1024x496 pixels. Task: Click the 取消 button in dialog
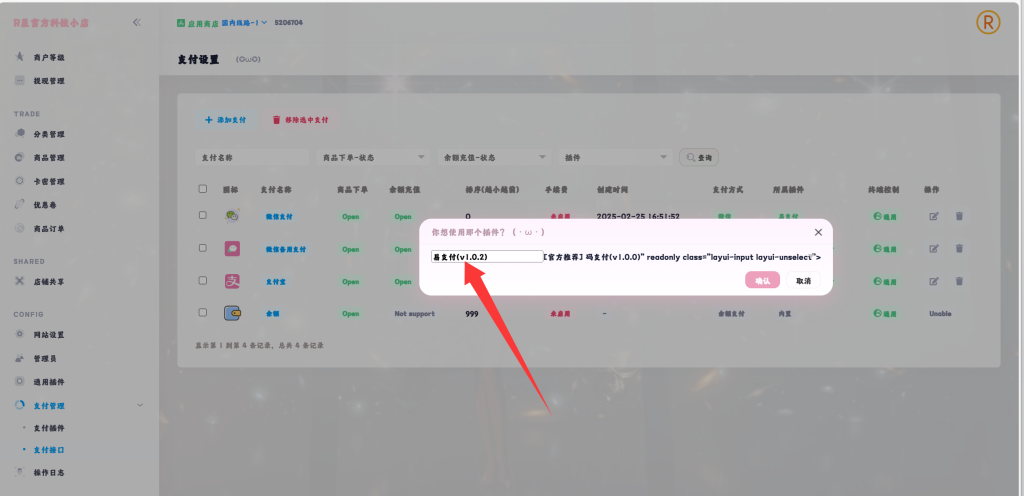pos(803,281)
